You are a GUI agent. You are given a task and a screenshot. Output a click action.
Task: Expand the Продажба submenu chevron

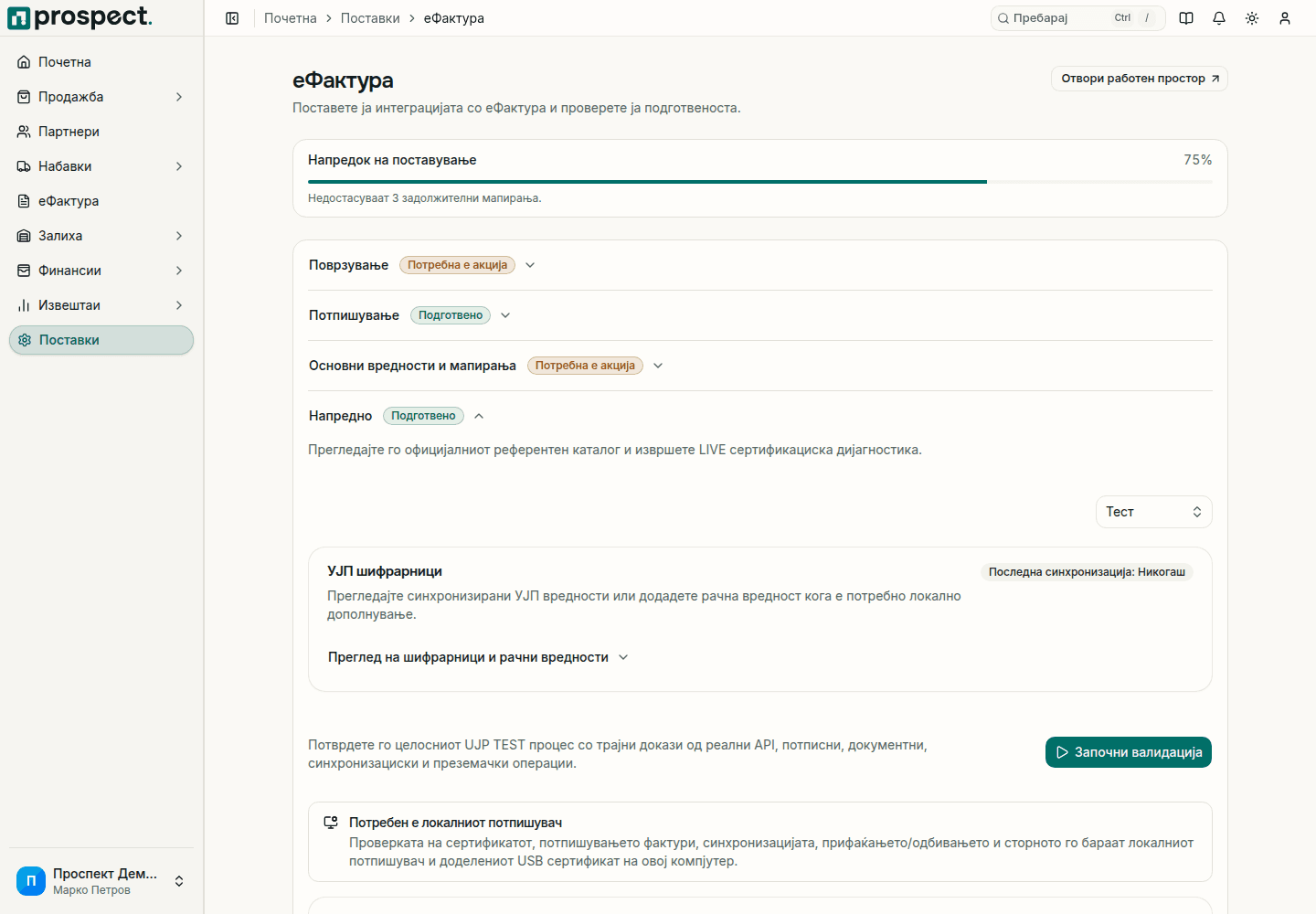point(179,97)
